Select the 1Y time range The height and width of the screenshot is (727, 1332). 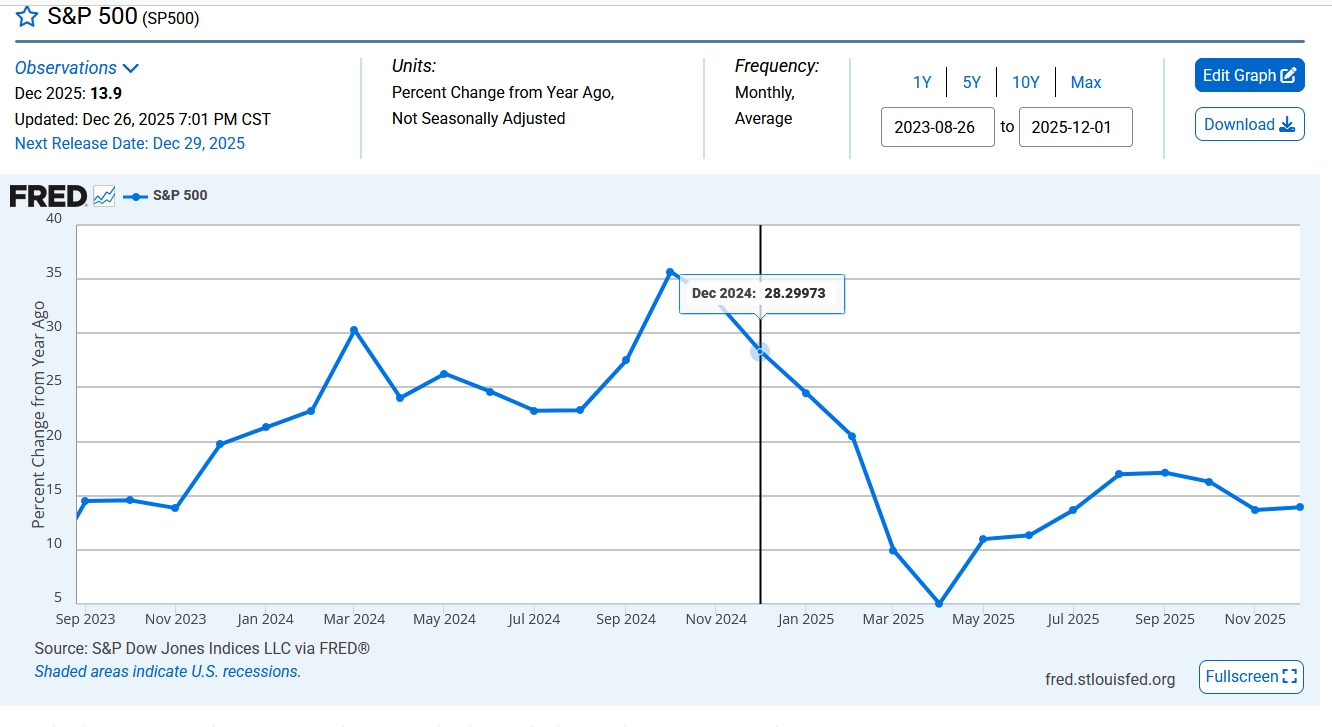tap(922, 82)
